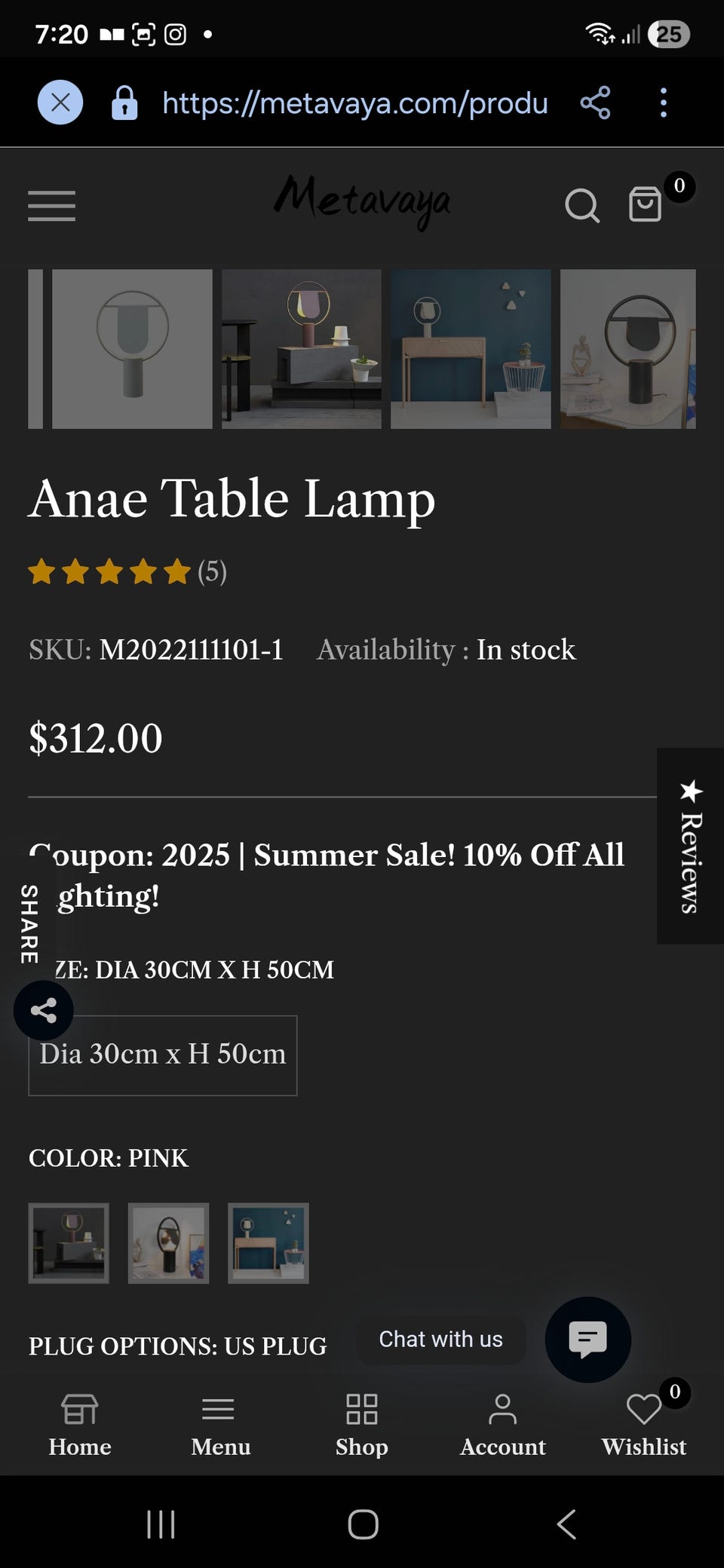This screenshot has width=724, height=1568.
Task: Open the hamburger navigation menu
Action: click(x=51, y=206)
